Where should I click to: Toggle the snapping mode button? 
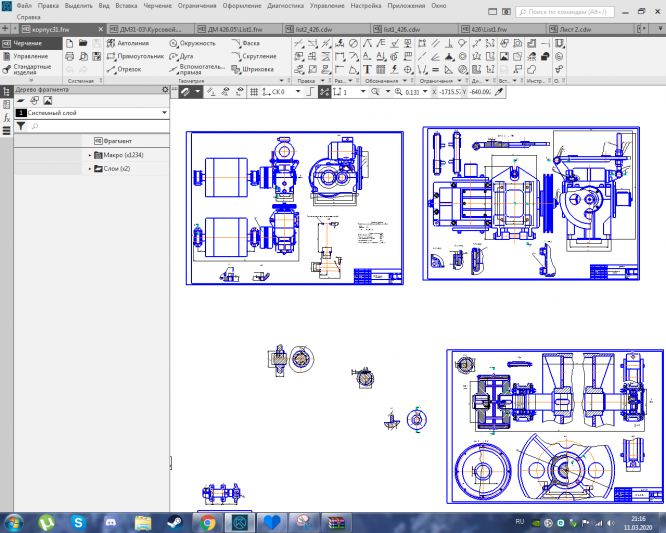tap(324, 91)
